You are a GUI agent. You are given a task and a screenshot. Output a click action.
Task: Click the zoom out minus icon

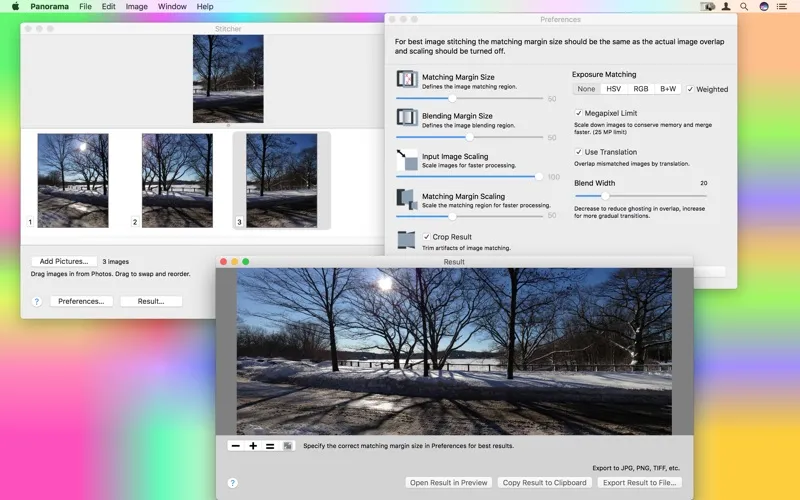click(x=235, y=446)
